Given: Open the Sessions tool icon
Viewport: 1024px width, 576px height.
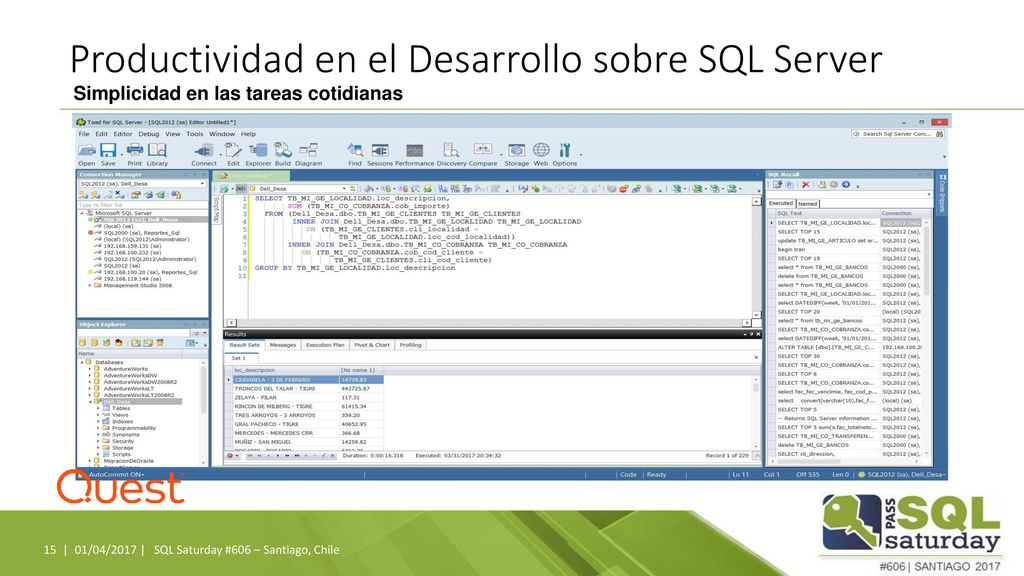Looking at the screenshot, I should coord(379,154).
